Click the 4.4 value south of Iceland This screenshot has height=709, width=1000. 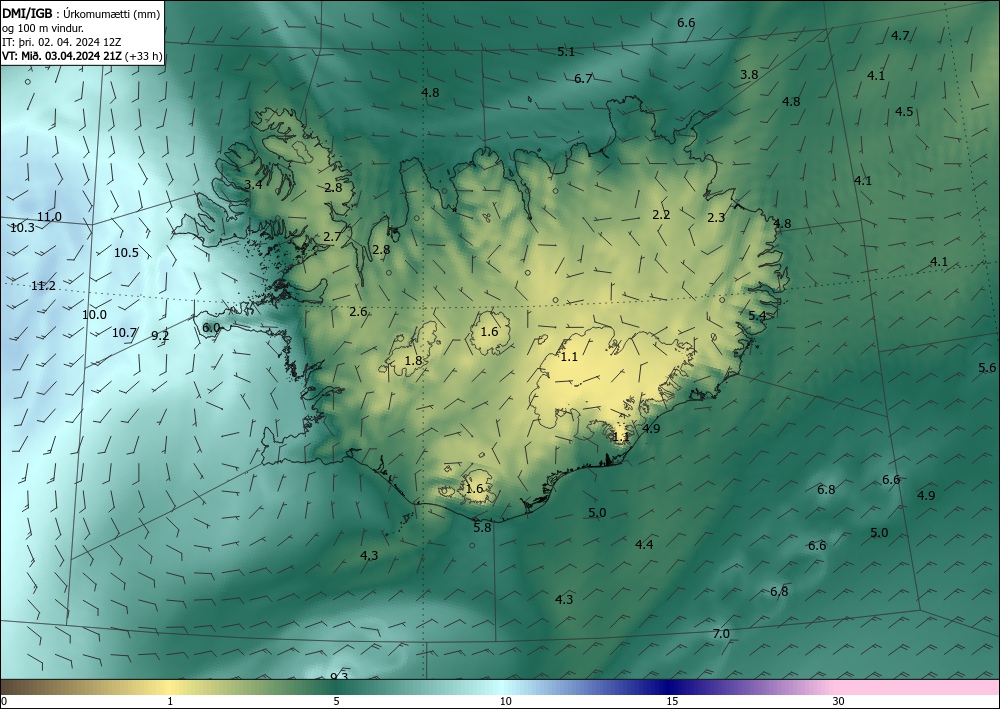click(644, 544)
